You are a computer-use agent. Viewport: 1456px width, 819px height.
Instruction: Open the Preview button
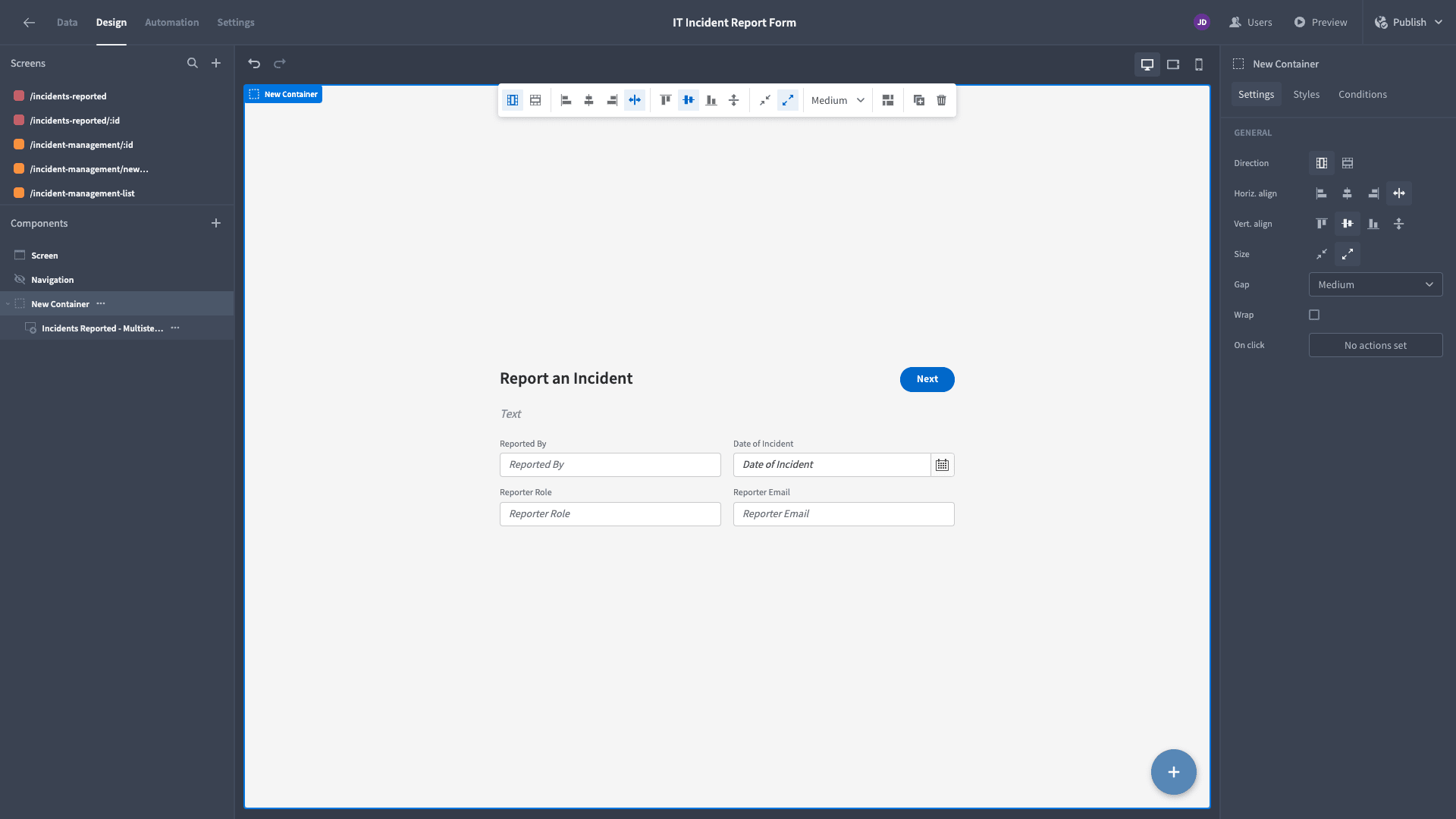coord(1320,23)
